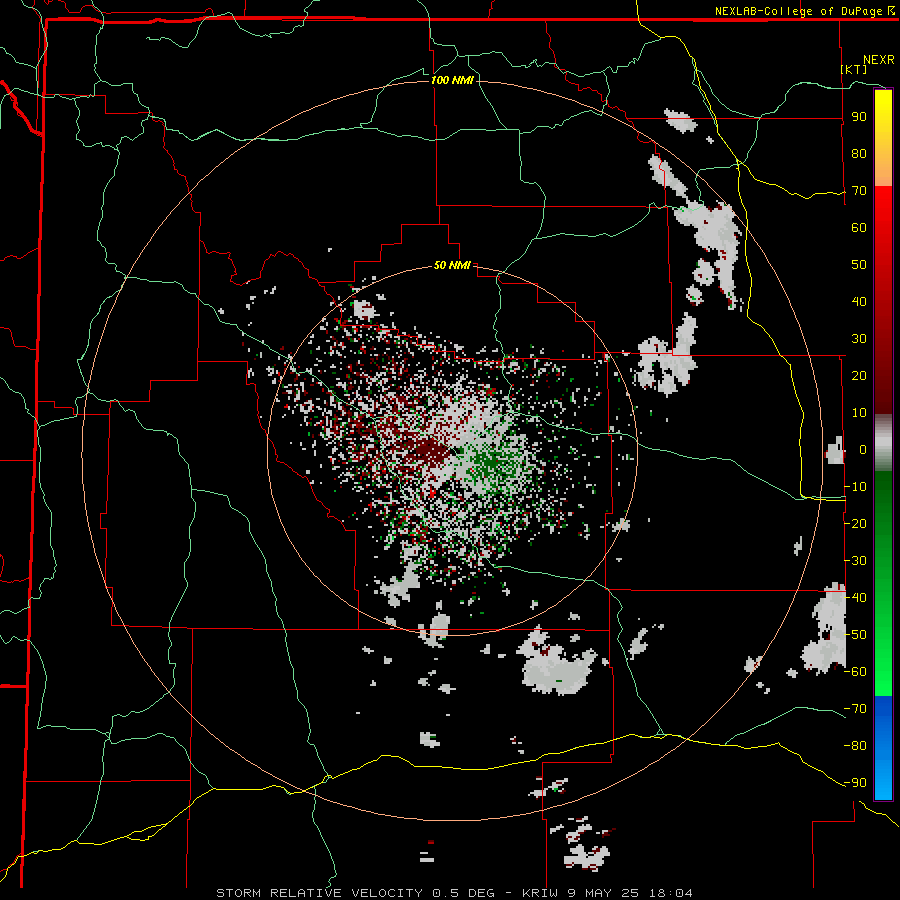
Task: Click the -90 scale value
Action: coord(855,783)
